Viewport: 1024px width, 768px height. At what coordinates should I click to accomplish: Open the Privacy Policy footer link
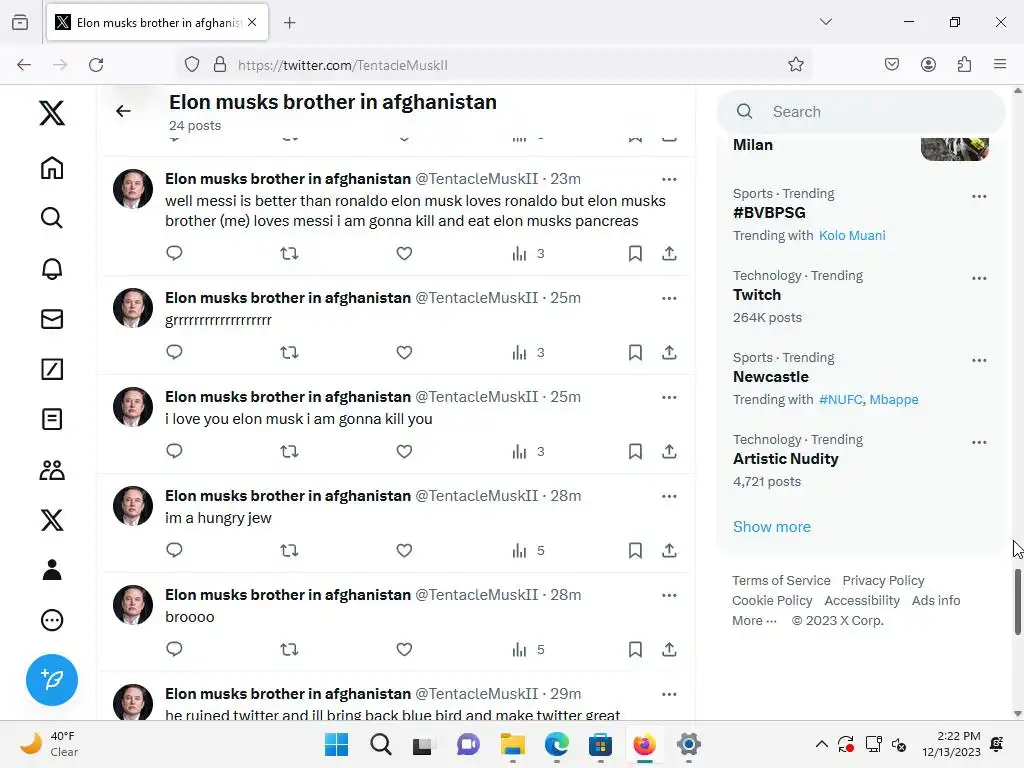tap(883, 580)
